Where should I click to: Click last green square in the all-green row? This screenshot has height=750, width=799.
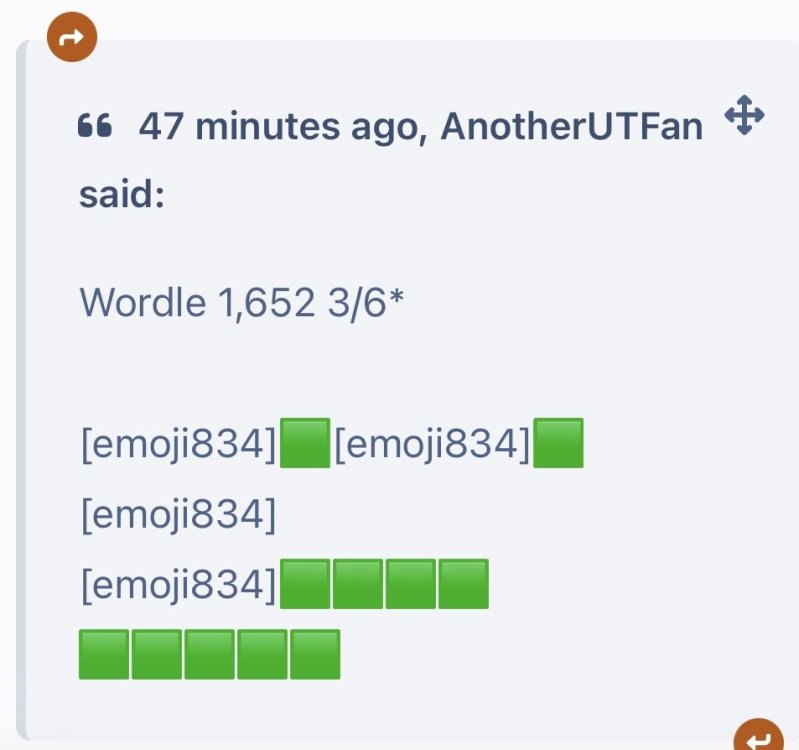click(x=315, y=655)
